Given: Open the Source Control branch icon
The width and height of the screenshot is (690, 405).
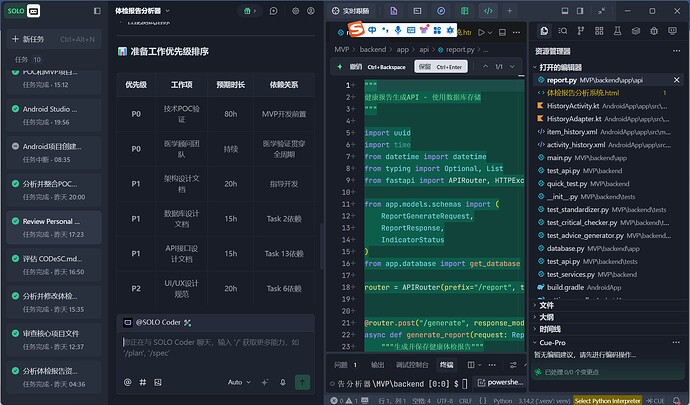Looking at the screenshot, I should coord(581,30).
